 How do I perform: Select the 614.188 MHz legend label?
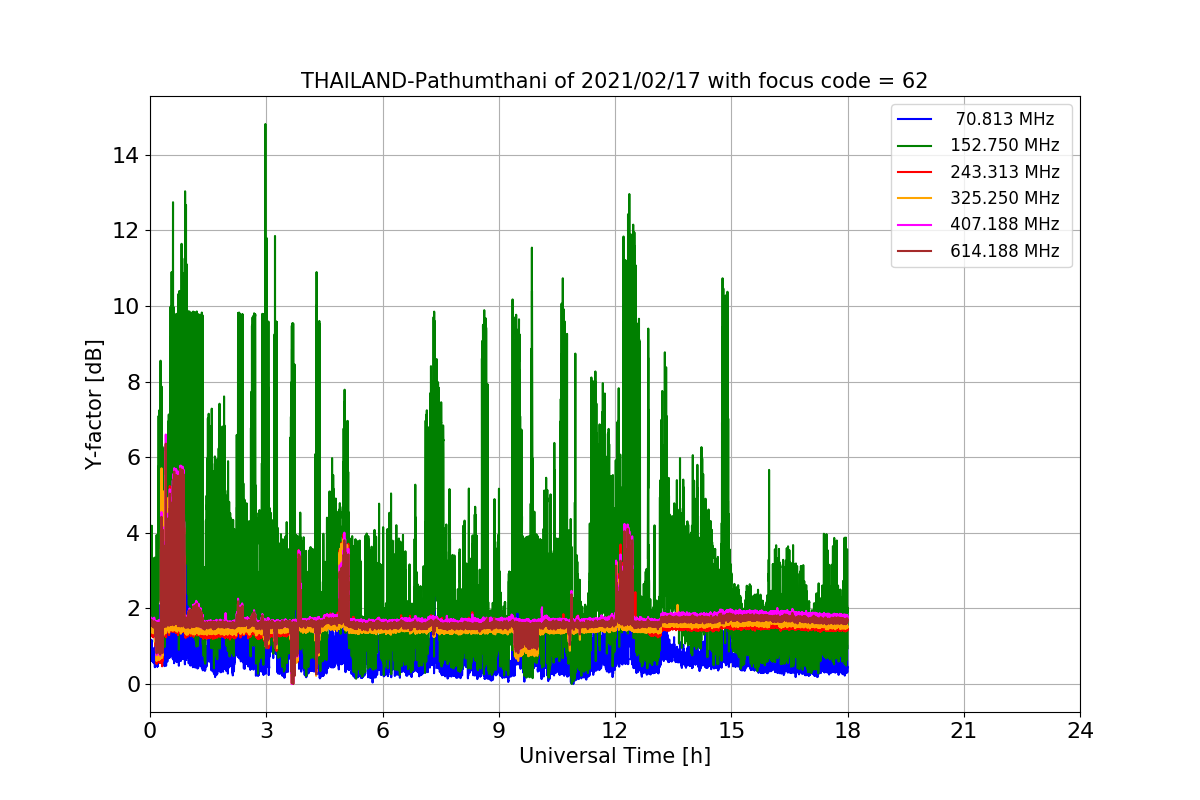(1004, 251)
